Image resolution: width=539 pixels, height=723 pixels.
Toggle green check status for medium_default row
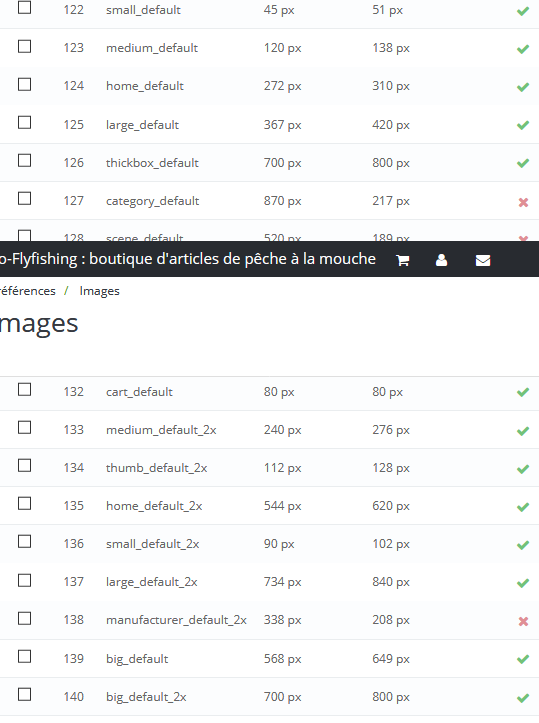[x=523, y=48]
